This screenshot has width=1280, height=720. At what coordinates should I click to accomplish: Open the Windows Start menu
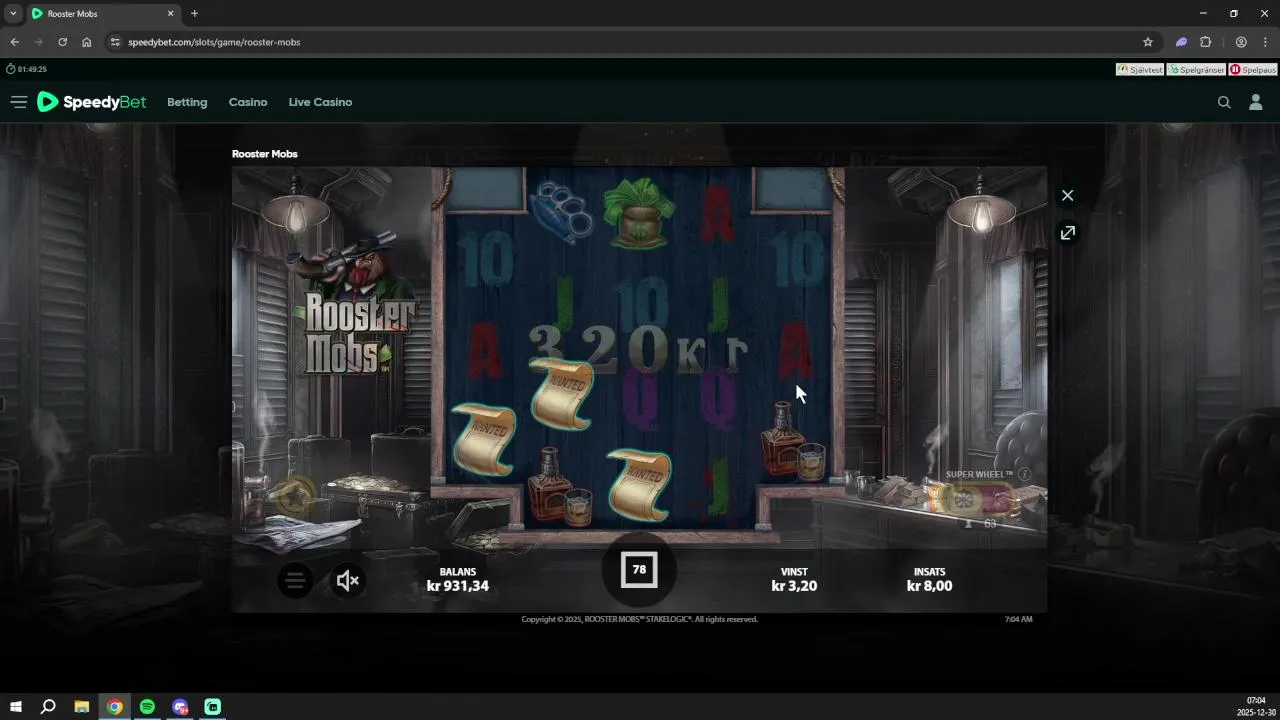click(16, 706)
